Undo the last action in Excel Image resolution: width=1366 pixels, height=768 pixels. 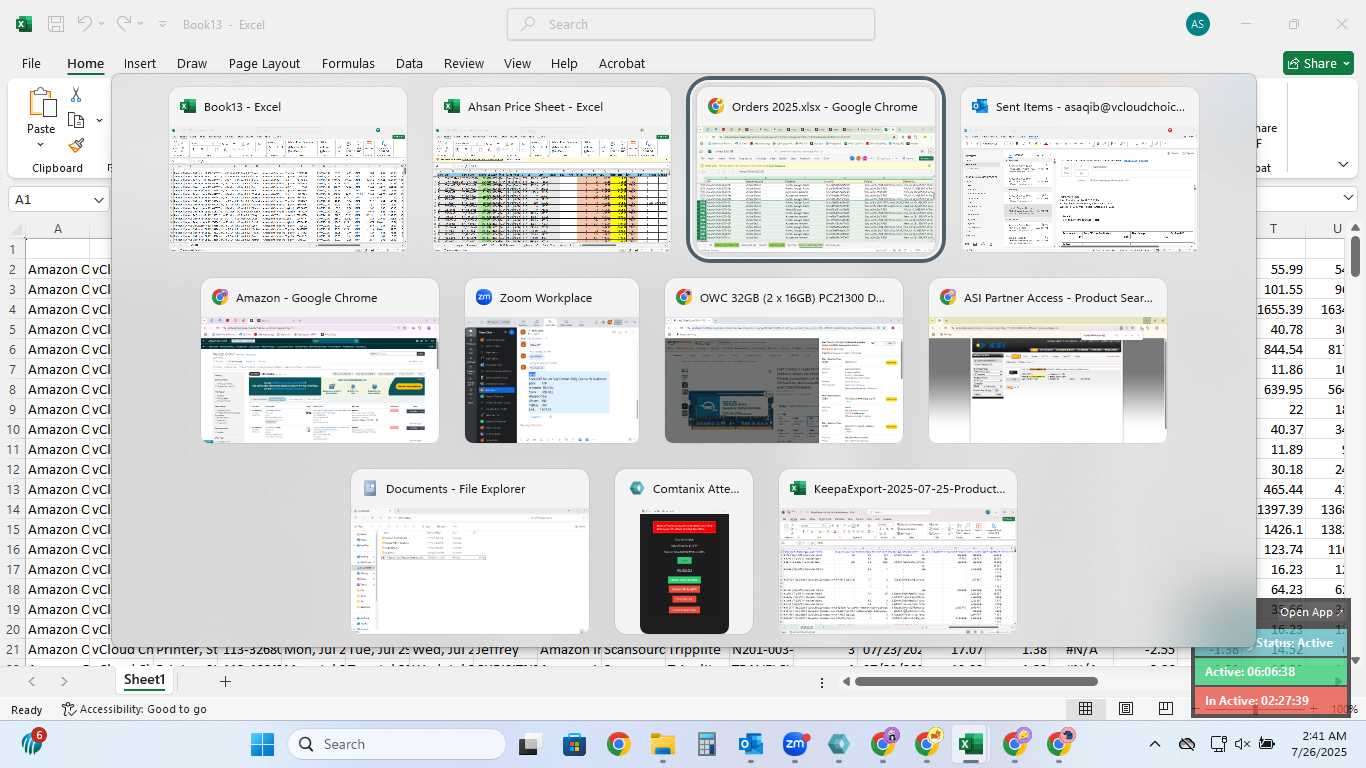point(85,23)
